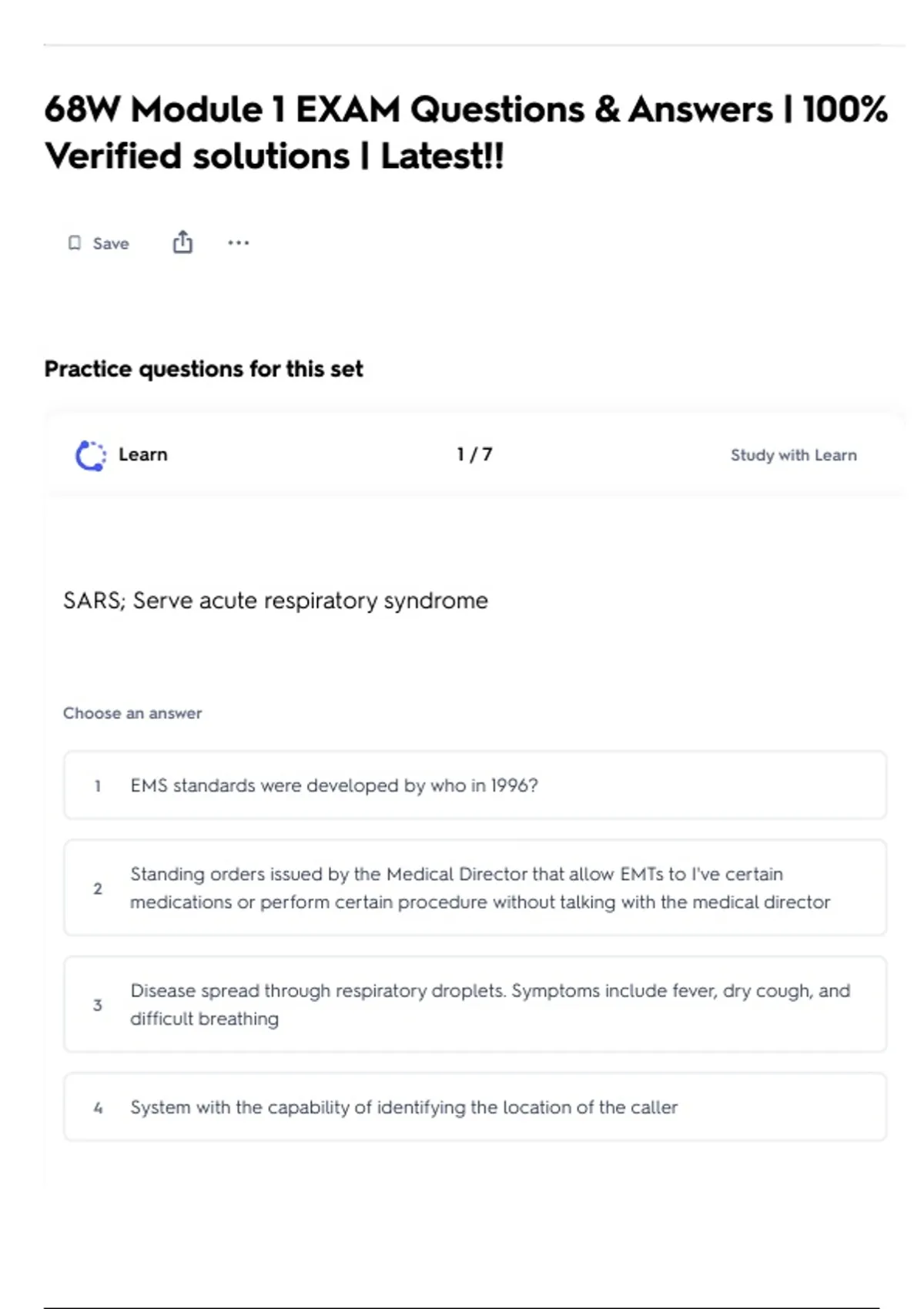This screenshot has width=924, height=1309.
Task: Click the "Practice questions for this set" heading
Action: coord(203,369)
